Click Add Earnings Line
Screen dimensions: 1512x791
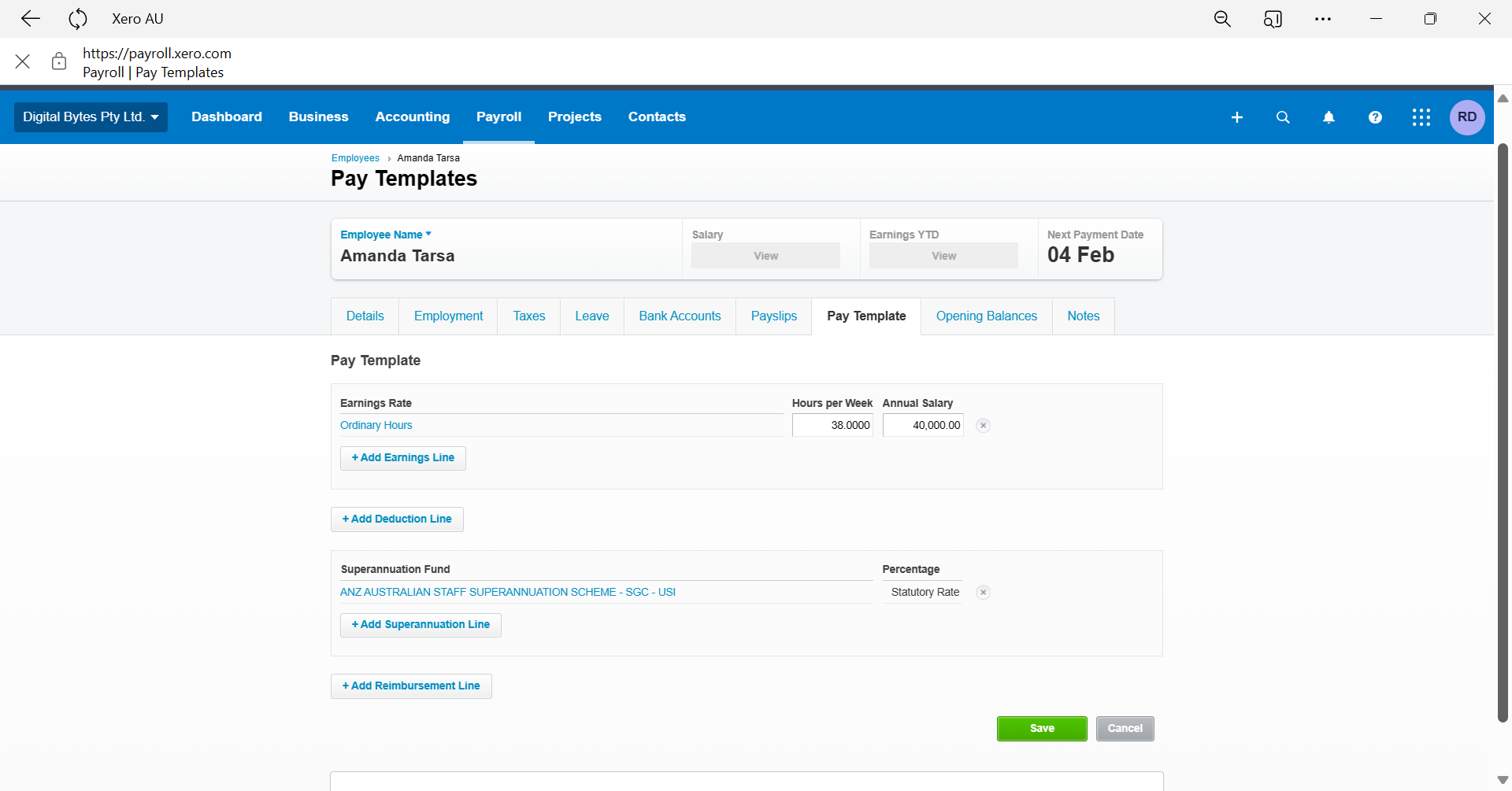click(403, 458)
